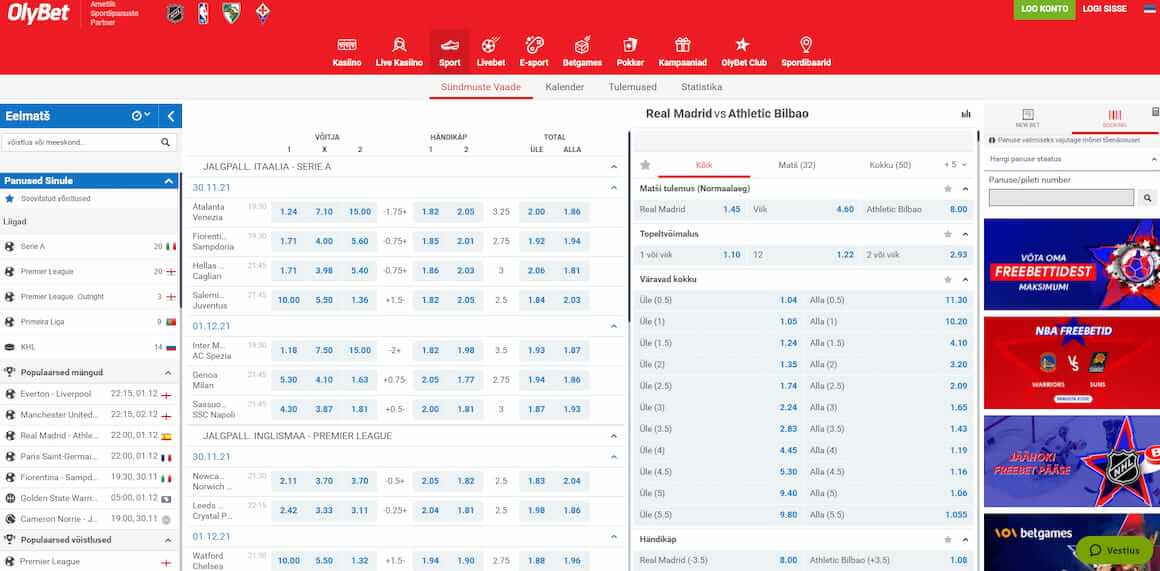
Task: Favorite the Matši tulemus market star
Action: 948,189
